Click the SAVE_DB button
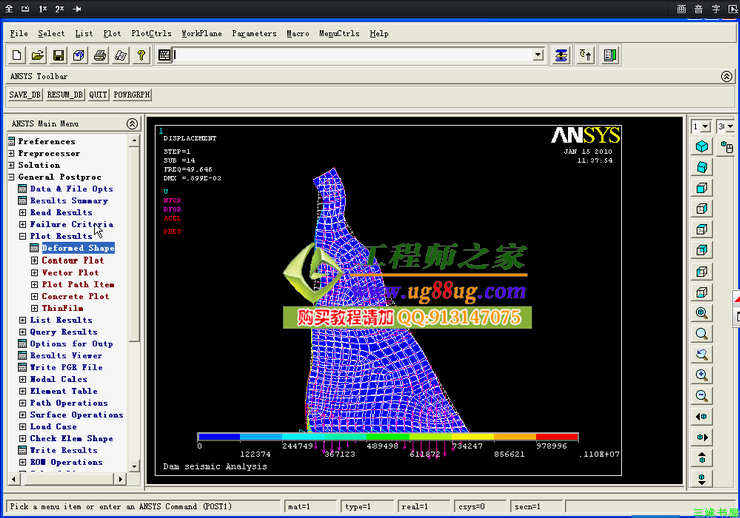The width and height of the screenshot is (740, 518). pyautogui.click(x=25, y=95)
